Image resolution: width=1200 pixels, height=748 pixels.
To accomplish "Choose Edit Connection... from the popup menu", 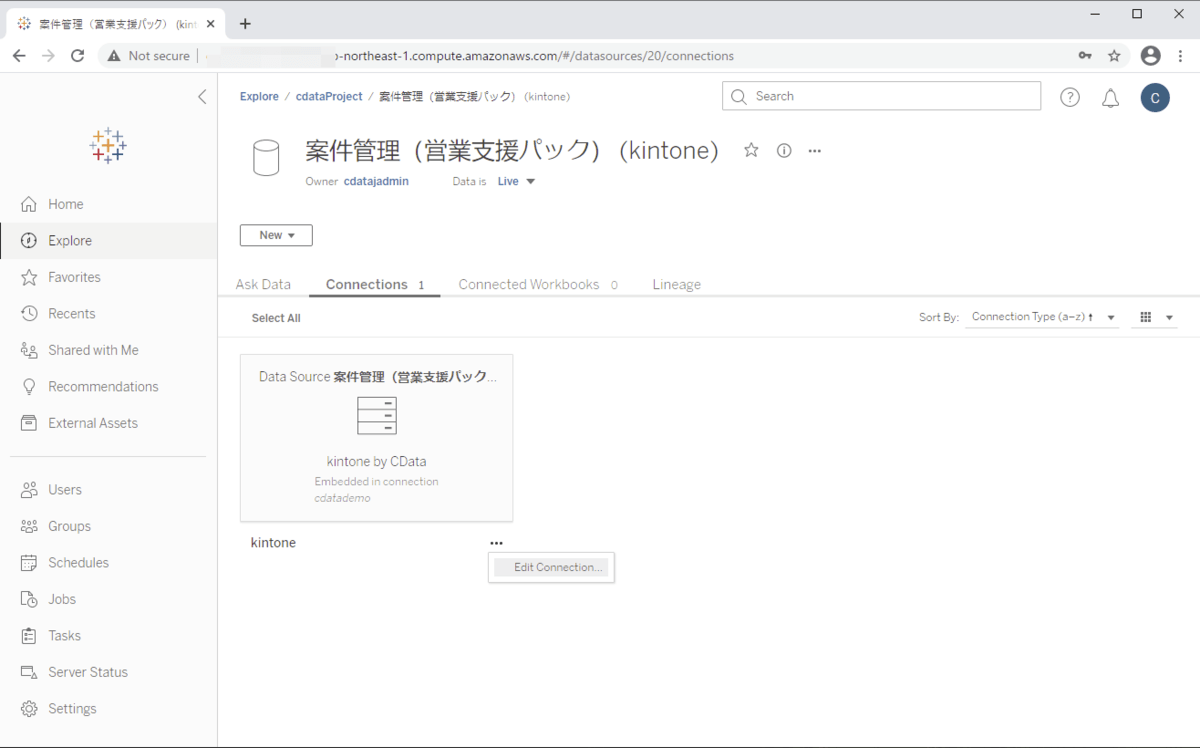I will 551,567.
